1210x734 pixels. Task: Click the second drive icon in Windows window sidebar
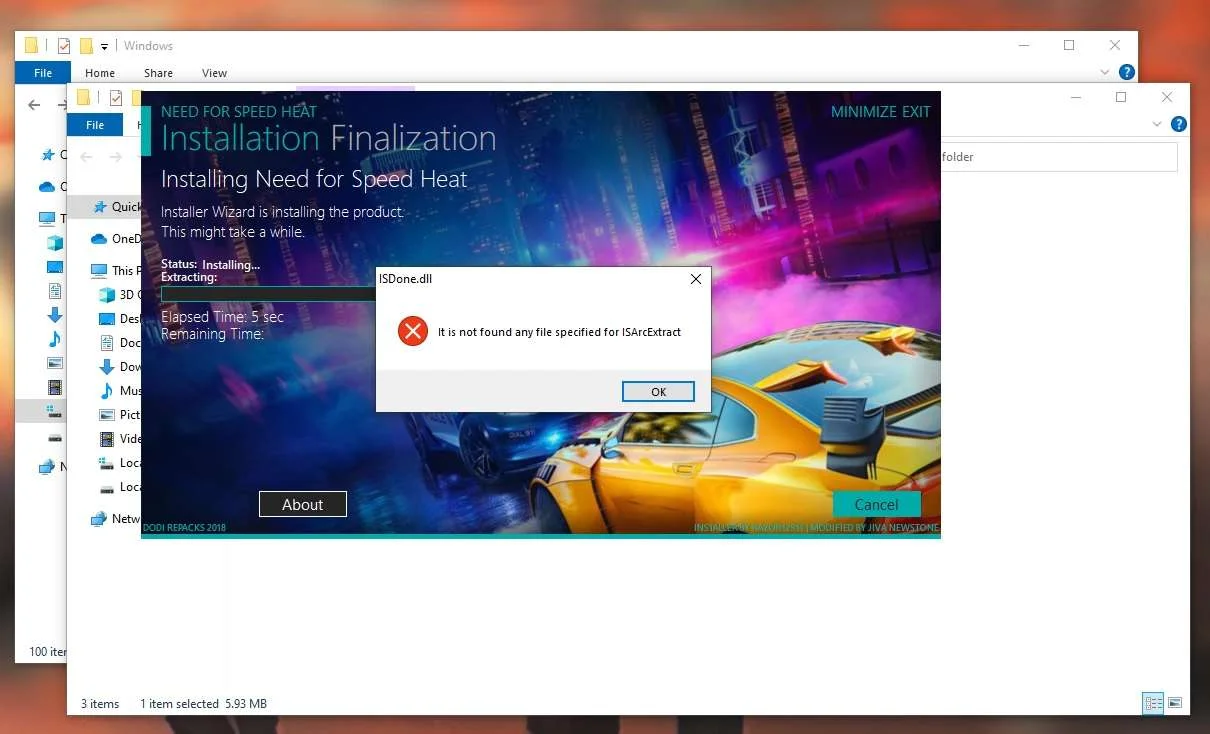[x=55, y=437]
